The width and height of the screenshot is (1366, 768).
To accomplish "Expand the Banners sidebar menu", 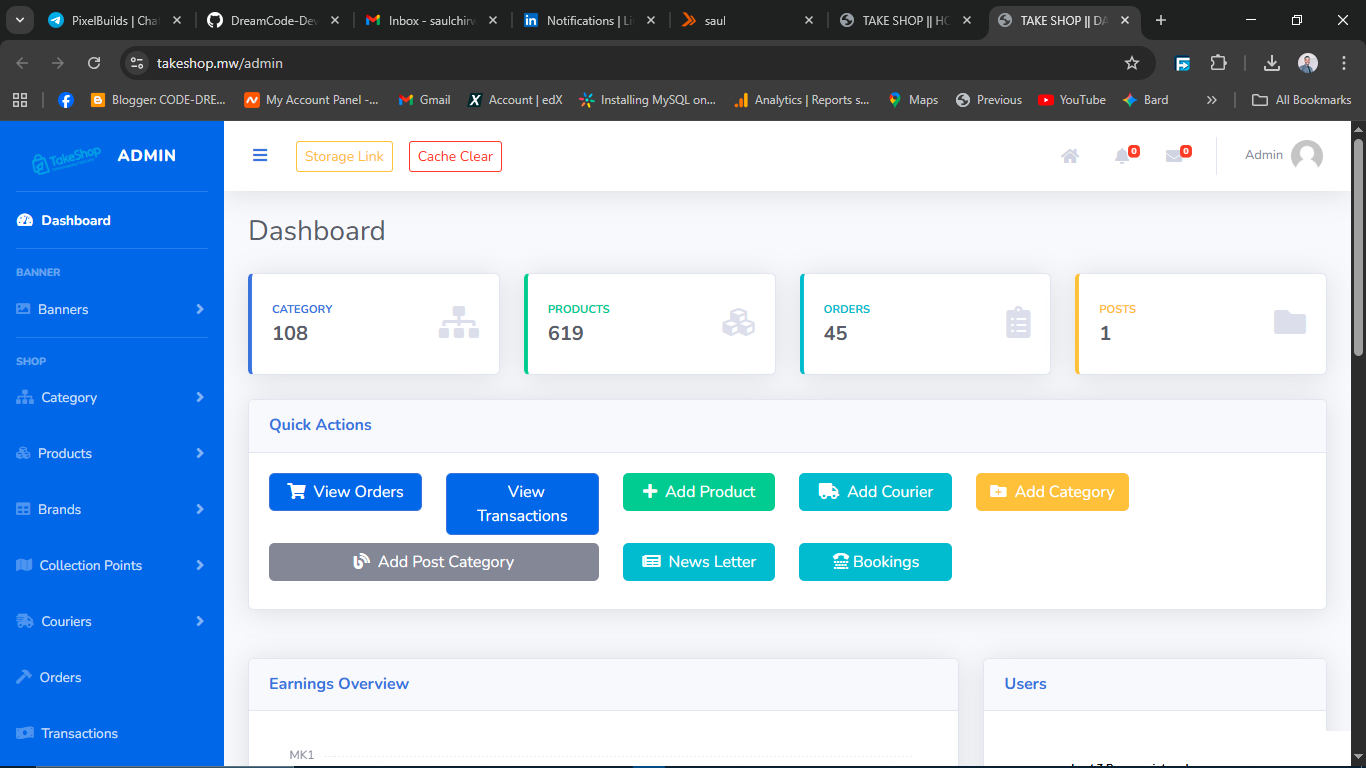I will pyautogui.click(x=111, y=309).
